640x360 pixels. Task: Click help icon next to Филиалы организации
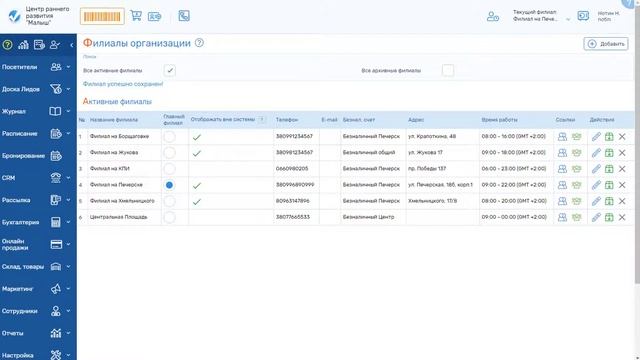[199, 43]
